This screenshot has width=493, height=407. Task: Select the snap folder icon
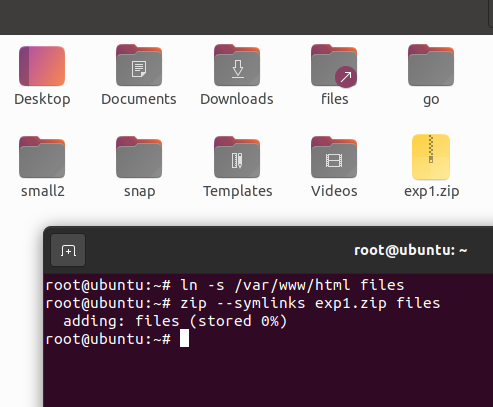point(139,157)
